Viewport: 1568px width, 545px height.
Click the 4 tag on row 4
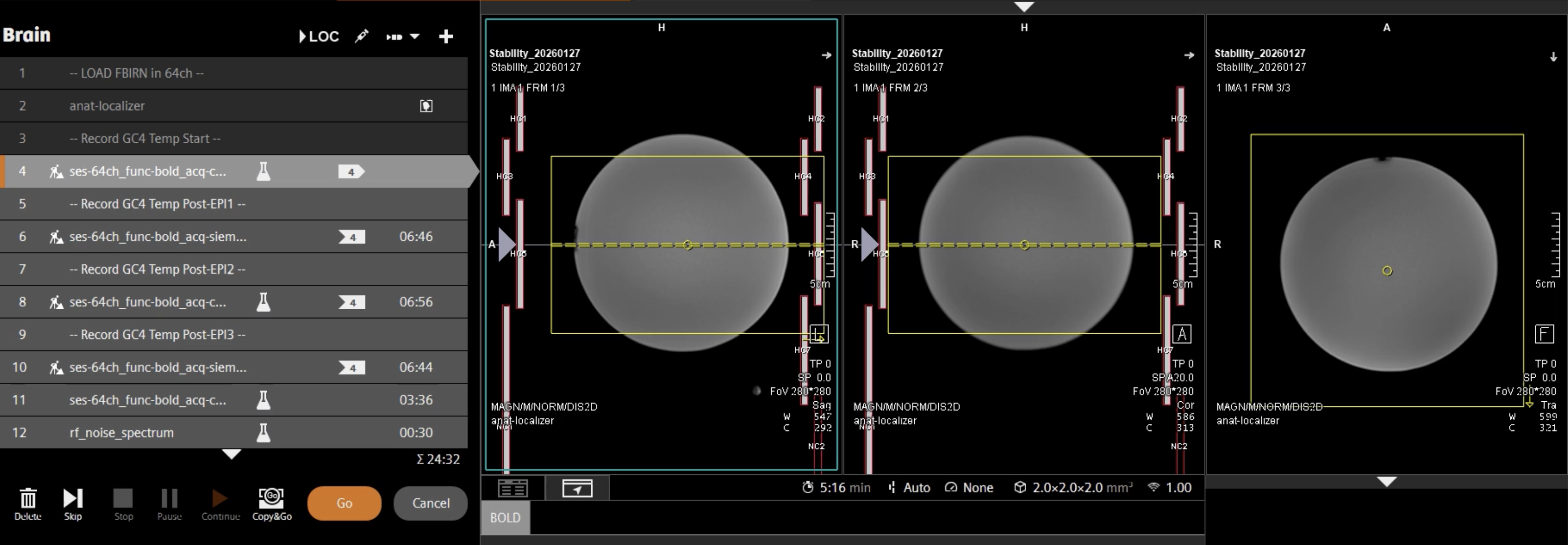pos(351,172)
